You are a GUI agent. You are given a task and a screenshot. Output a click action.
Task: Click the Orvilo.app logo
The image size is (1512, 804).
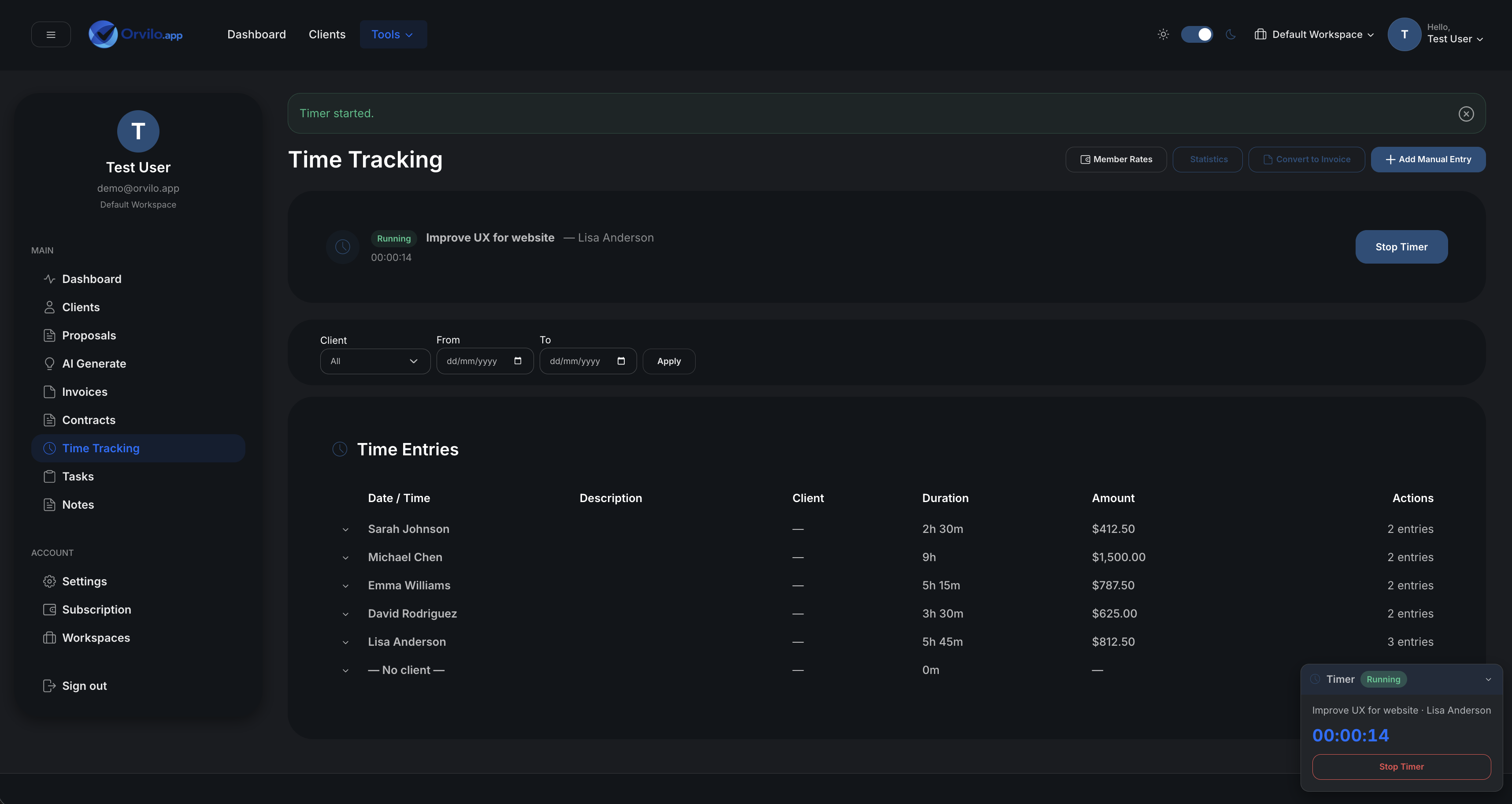136,34
